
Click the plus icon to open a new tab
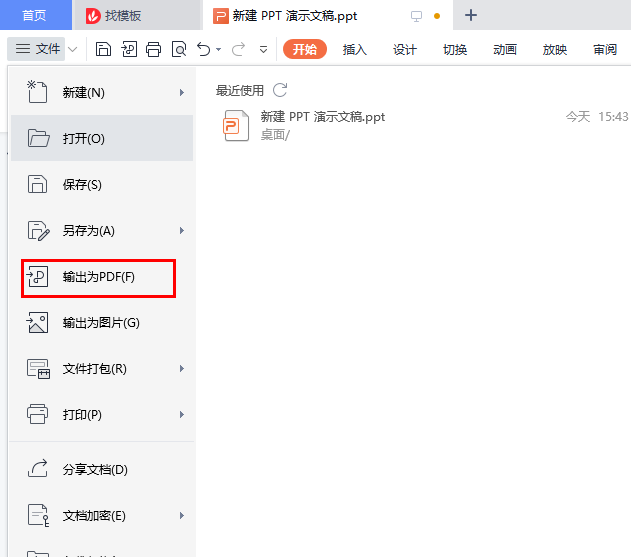click(471, 15)
